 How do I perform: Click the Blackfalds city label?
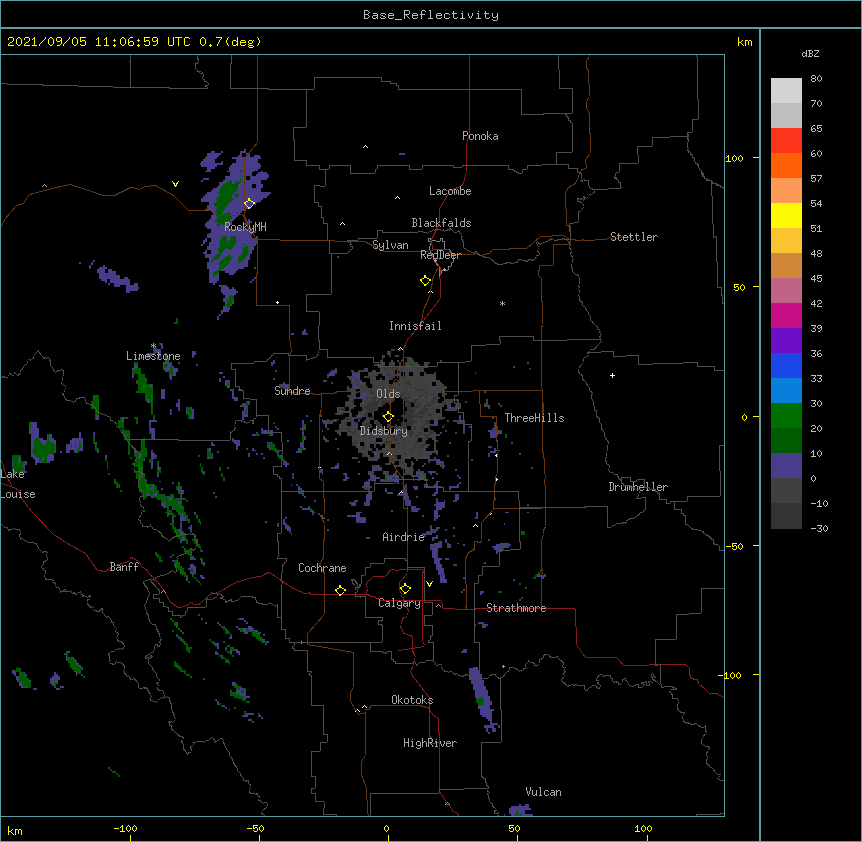point(441,223)
